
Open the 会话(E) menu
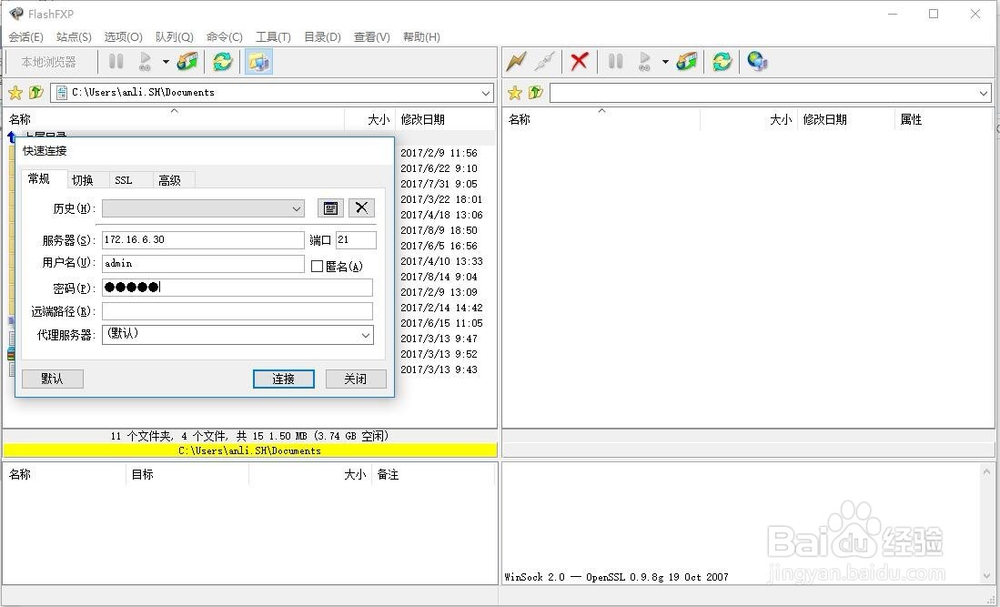(26, 37)
